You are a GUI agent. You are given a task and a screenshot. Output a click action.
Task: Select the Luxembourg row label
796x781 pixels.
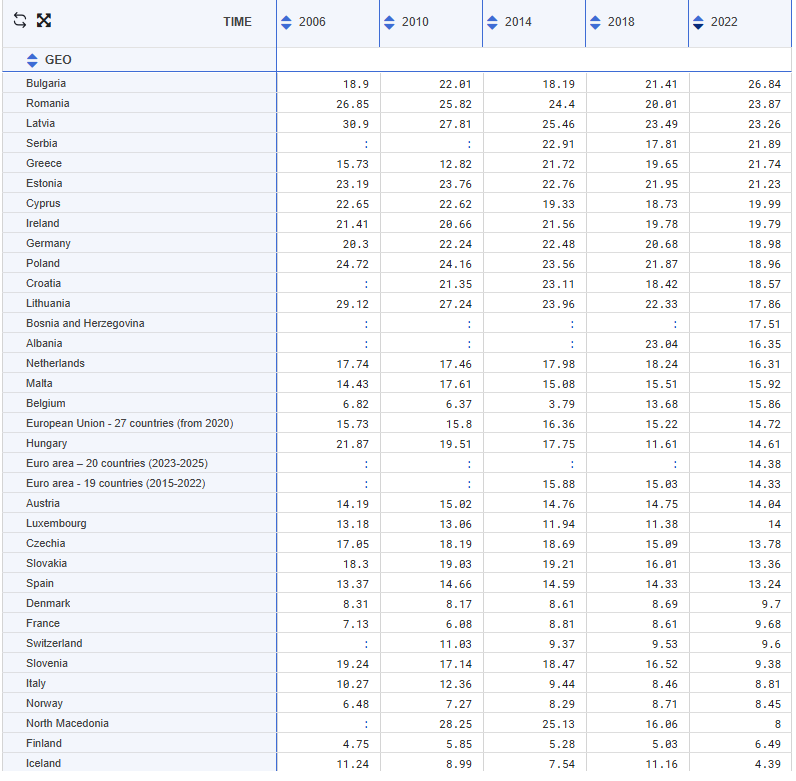[56, 523]
